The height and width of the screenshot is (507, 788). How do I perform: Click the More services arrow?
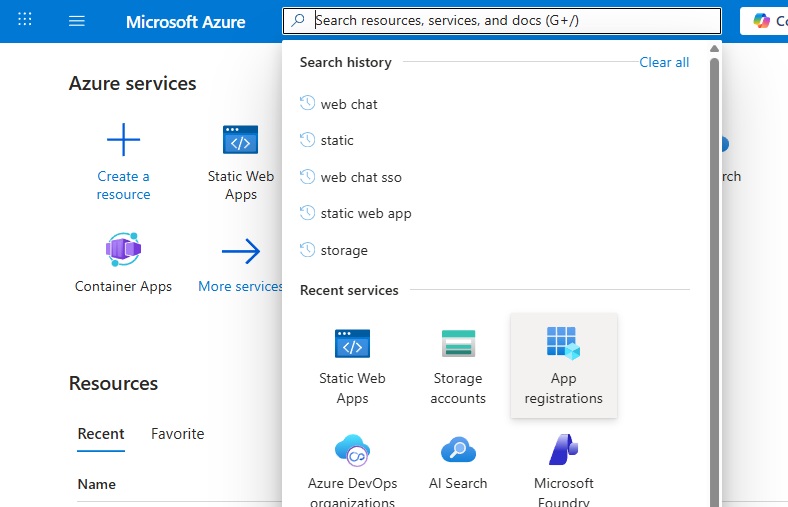[x=240, y=252]
